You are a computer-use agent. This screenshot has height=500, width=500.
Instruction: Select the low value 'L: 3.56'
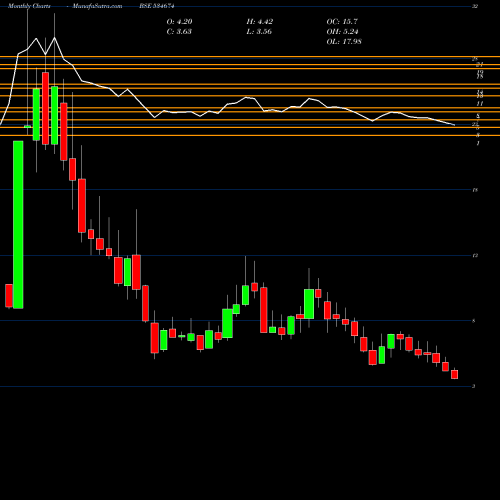[x=259, y=32]
